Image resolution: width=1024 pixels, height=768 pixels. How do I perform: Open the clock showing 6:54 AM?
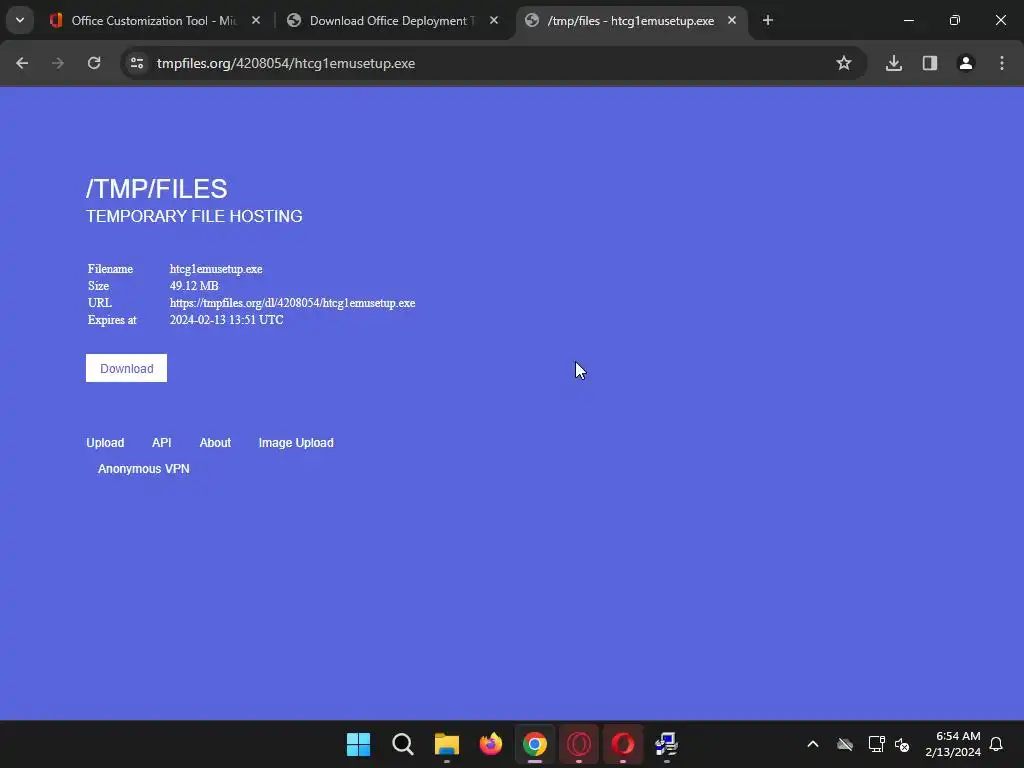point(953,744)
